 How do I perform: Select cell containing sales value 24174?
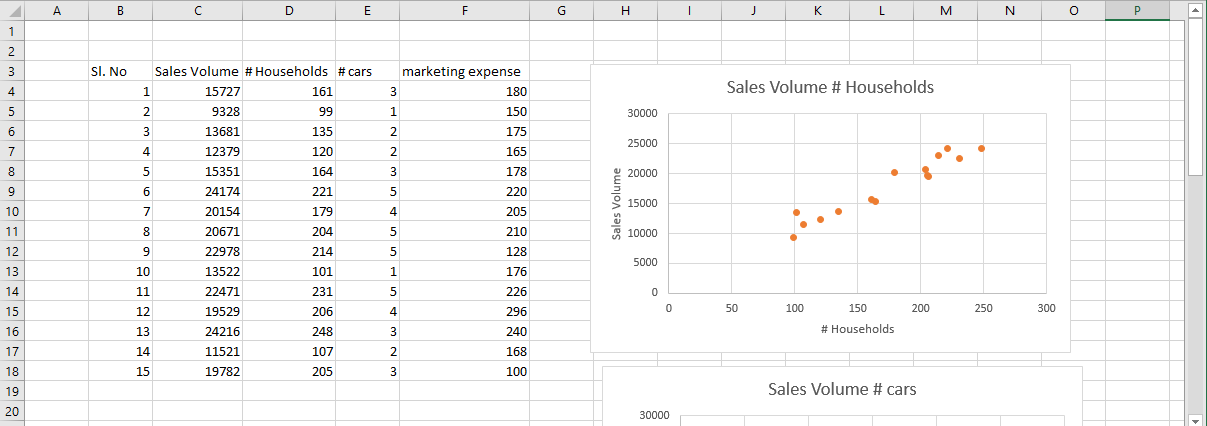(197, 192)
